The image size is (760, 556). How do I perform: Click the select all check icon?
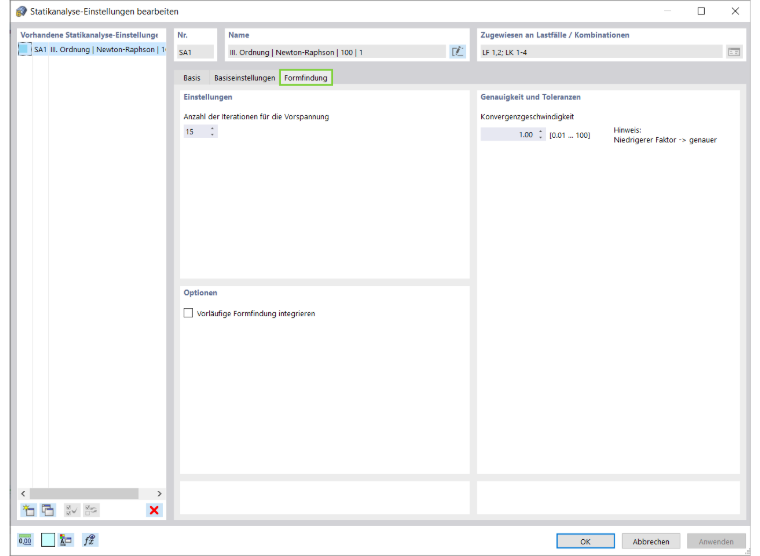click(72, 510)
